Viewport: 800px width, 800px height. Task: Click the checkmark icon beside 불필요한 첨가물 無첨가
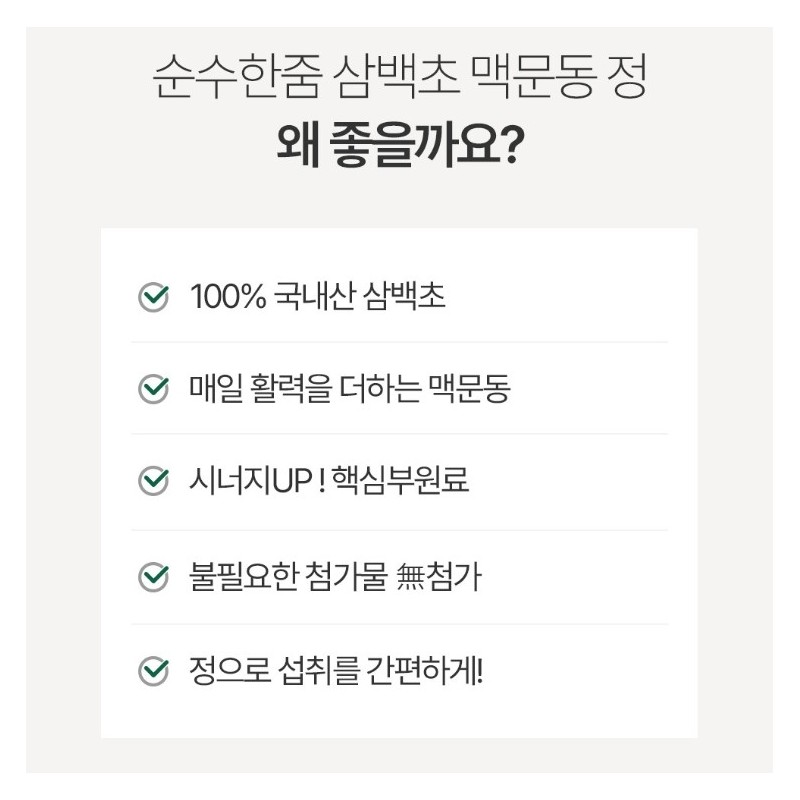pyautogui.click(x=154, y=577)
